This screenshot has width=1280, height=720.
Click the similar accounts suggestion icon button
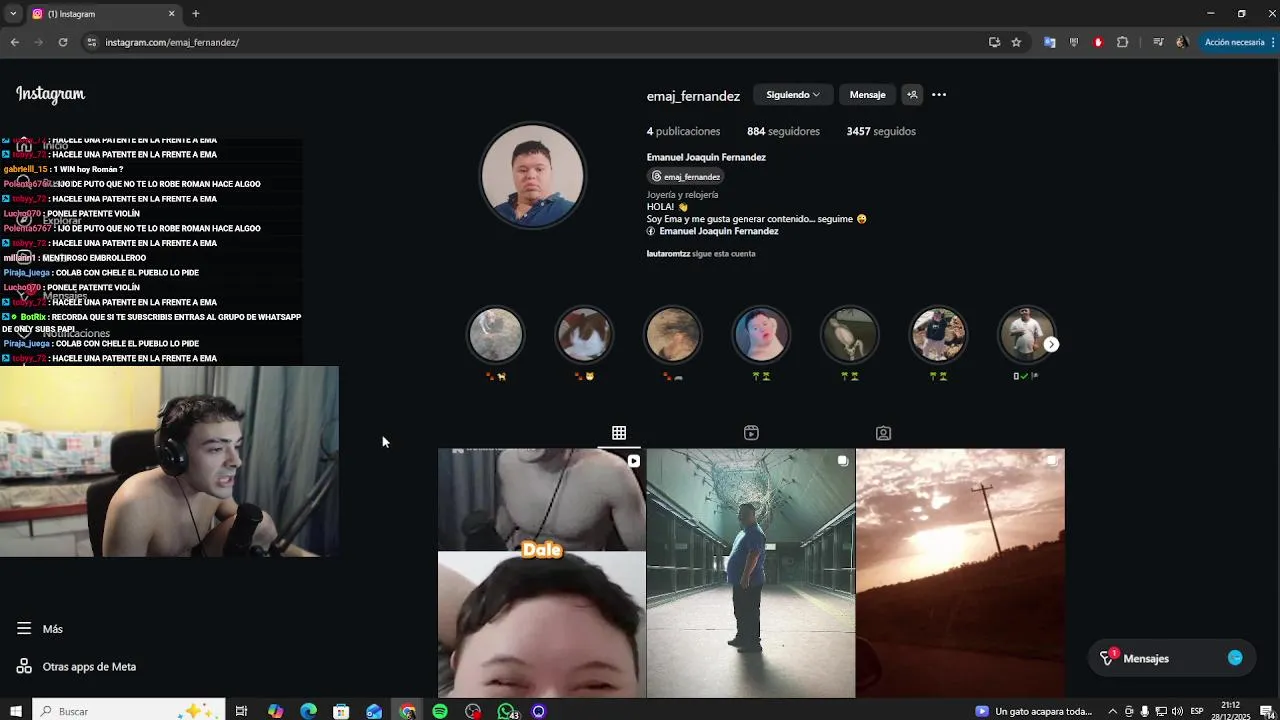pos(912,95)
